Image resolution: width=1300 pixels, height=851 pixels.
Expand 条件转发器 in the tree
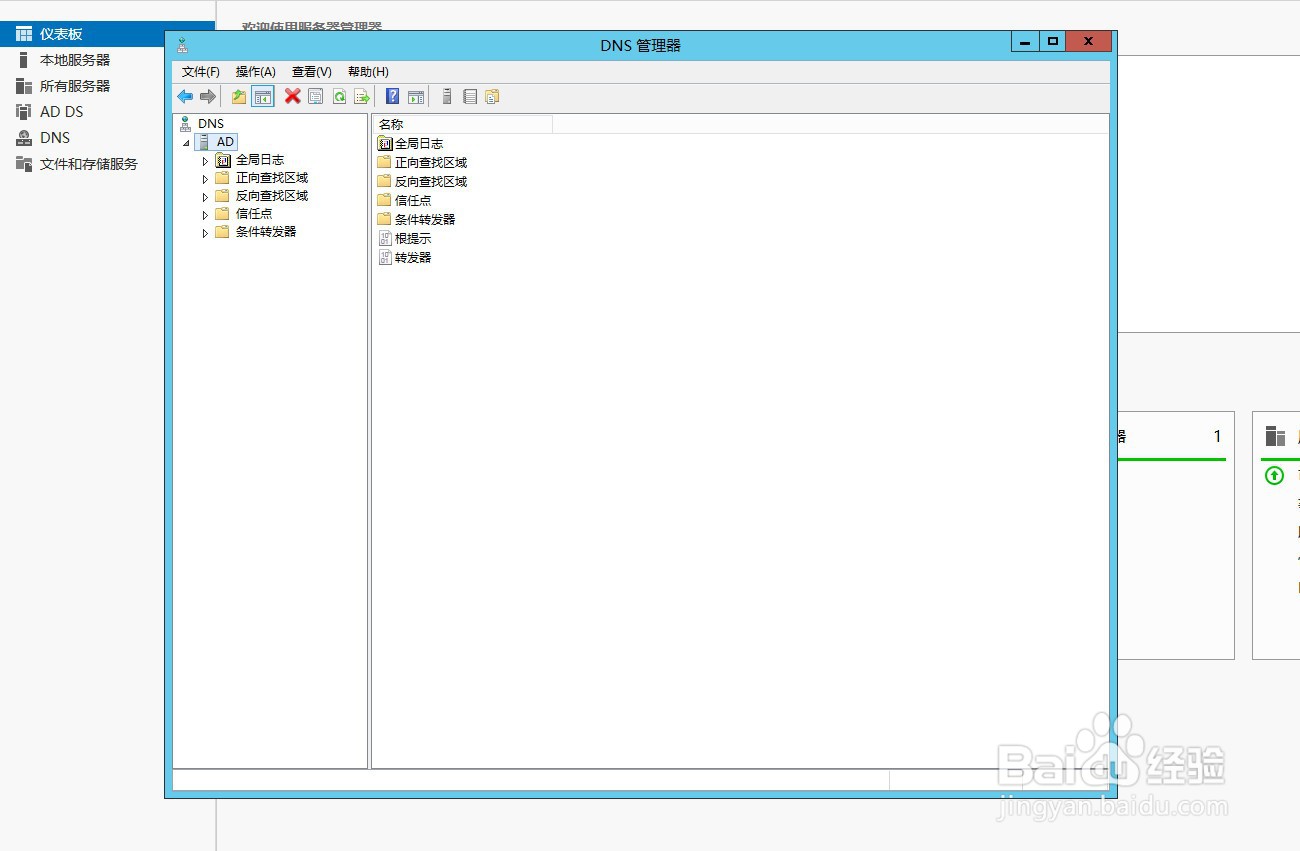pos(205,232)
